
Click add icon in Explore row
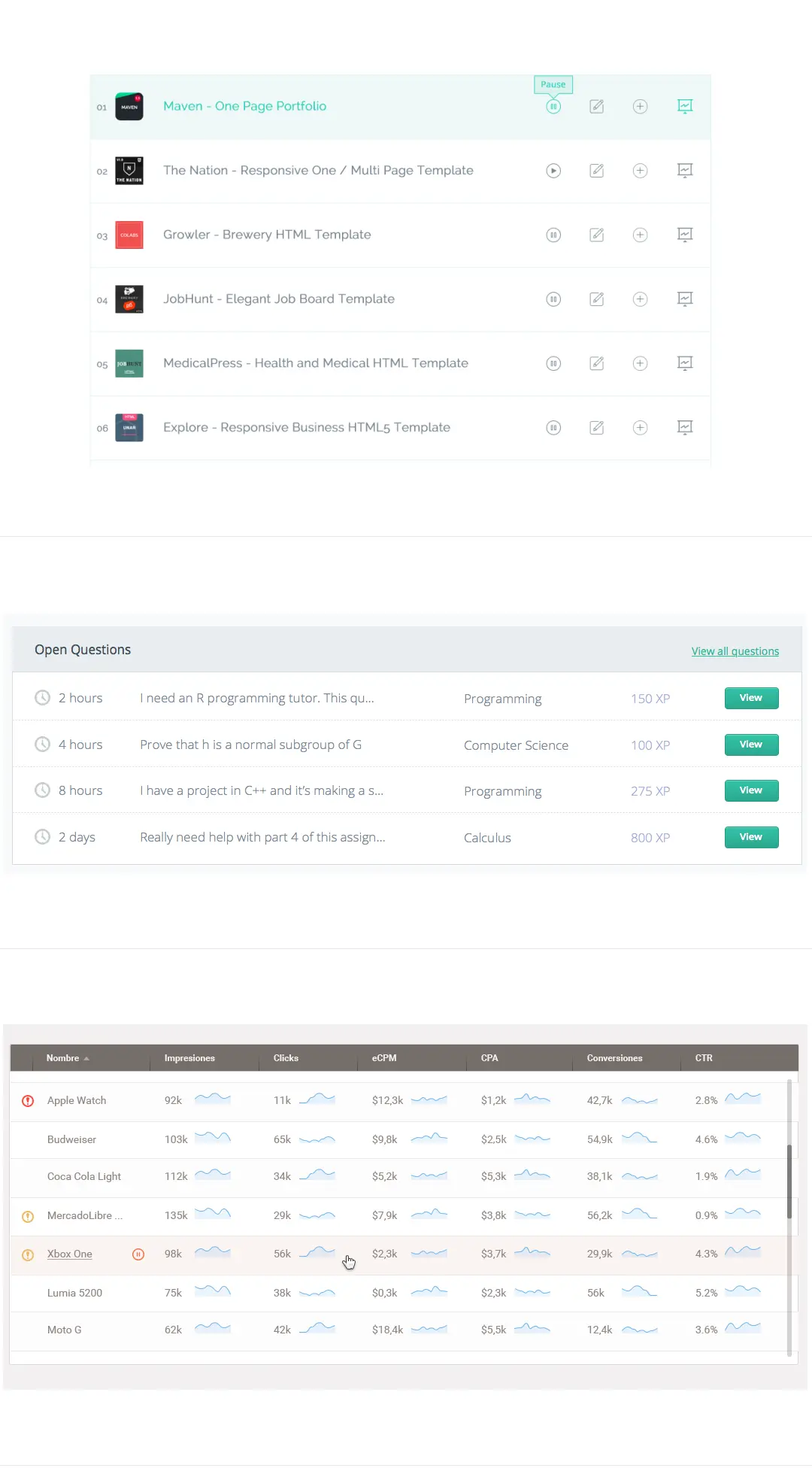640,428
